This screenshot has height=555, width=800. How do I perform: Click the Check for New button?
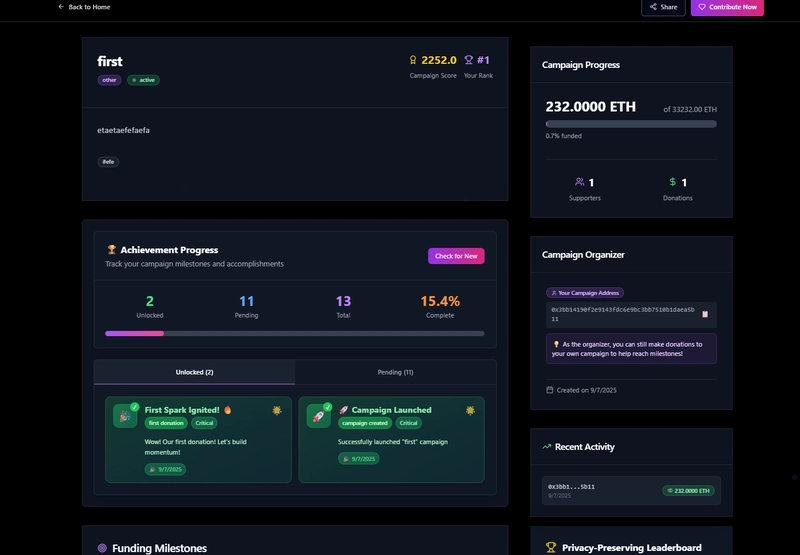click(x=456, y=256)
